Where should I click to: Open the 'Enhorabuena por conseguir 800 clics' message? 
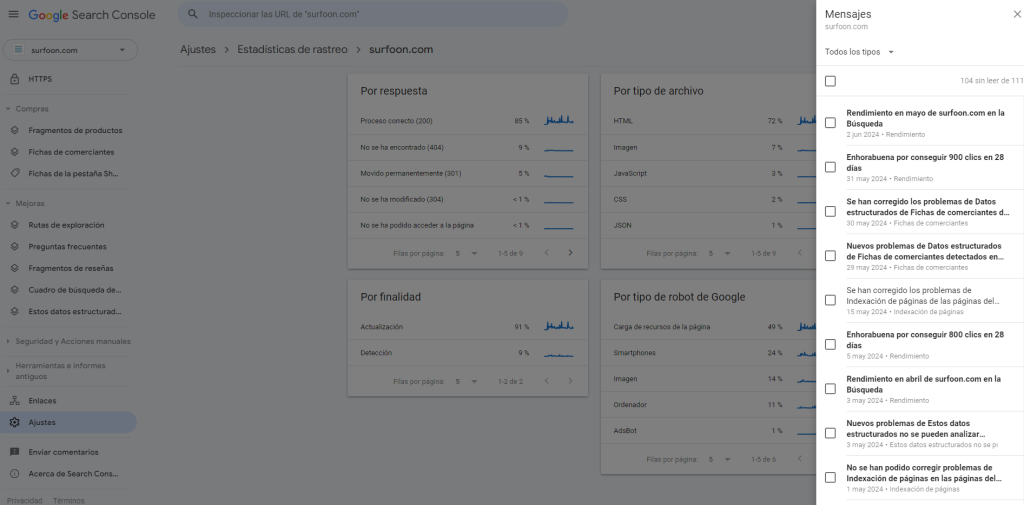[924, 339]
